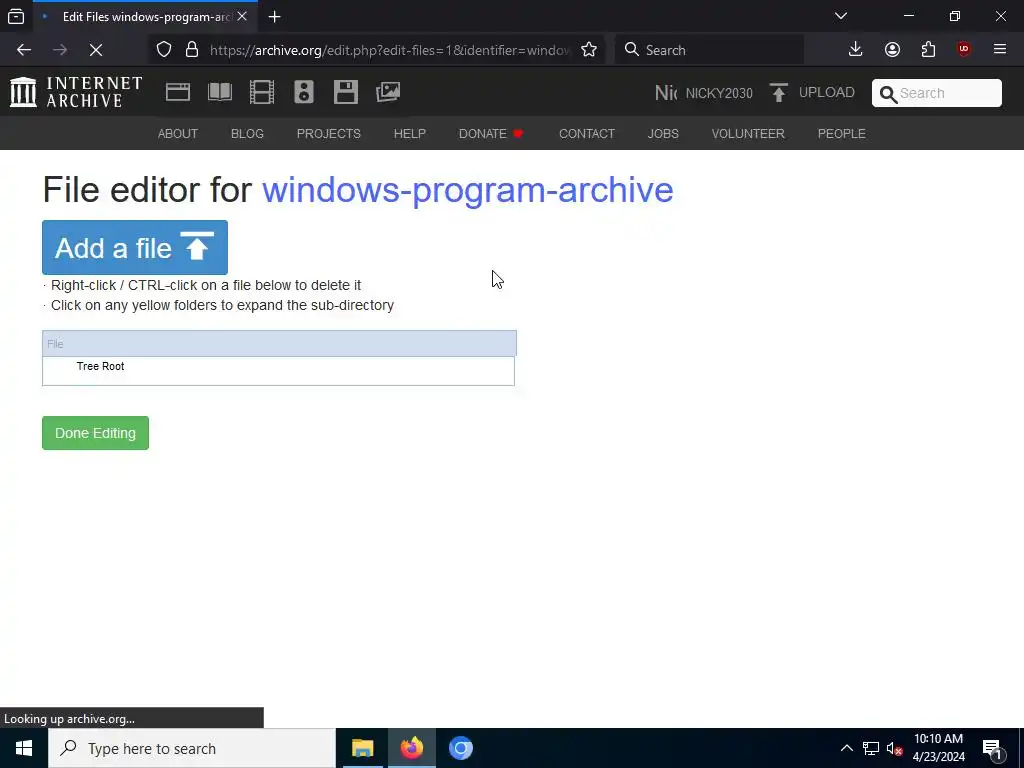This screenshot has height=768, width=1024.
Task: Click the browser address bar URL
Action: coord(390,50)
